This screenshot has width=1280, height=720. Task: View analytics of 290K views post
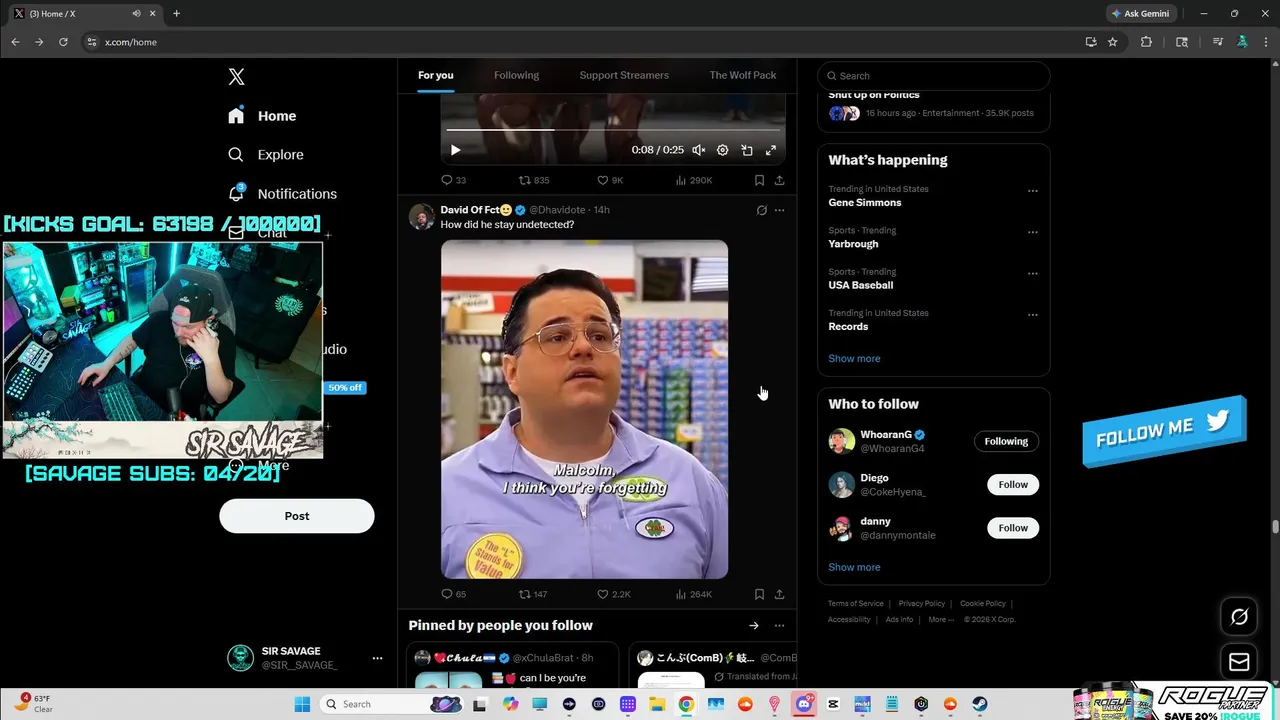coord(694,180)
